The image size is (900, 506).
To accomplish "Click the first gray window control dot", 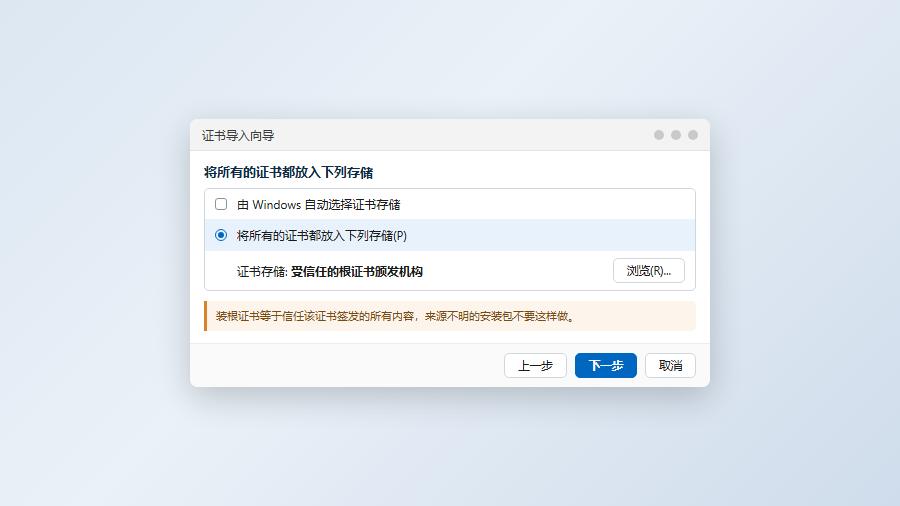I will point(659,135).
